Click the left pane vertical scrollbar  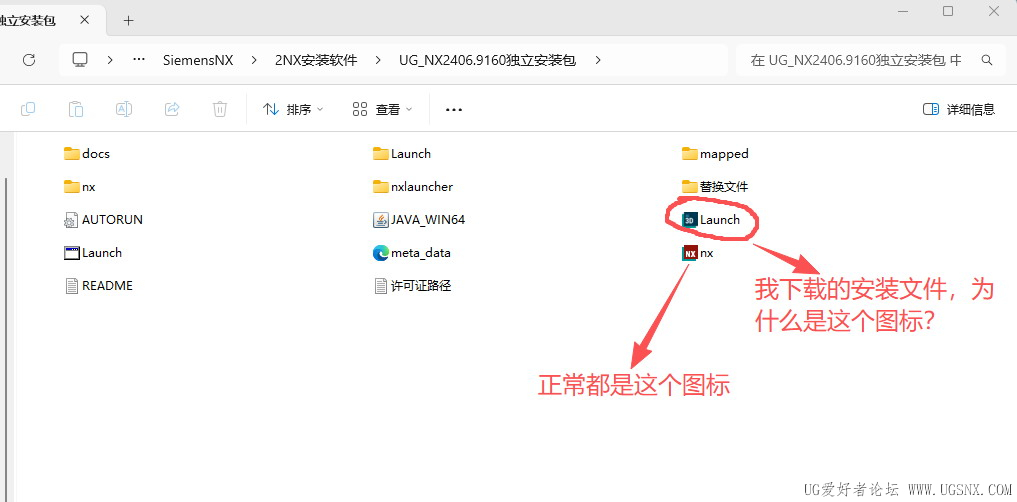pos(6,339)
